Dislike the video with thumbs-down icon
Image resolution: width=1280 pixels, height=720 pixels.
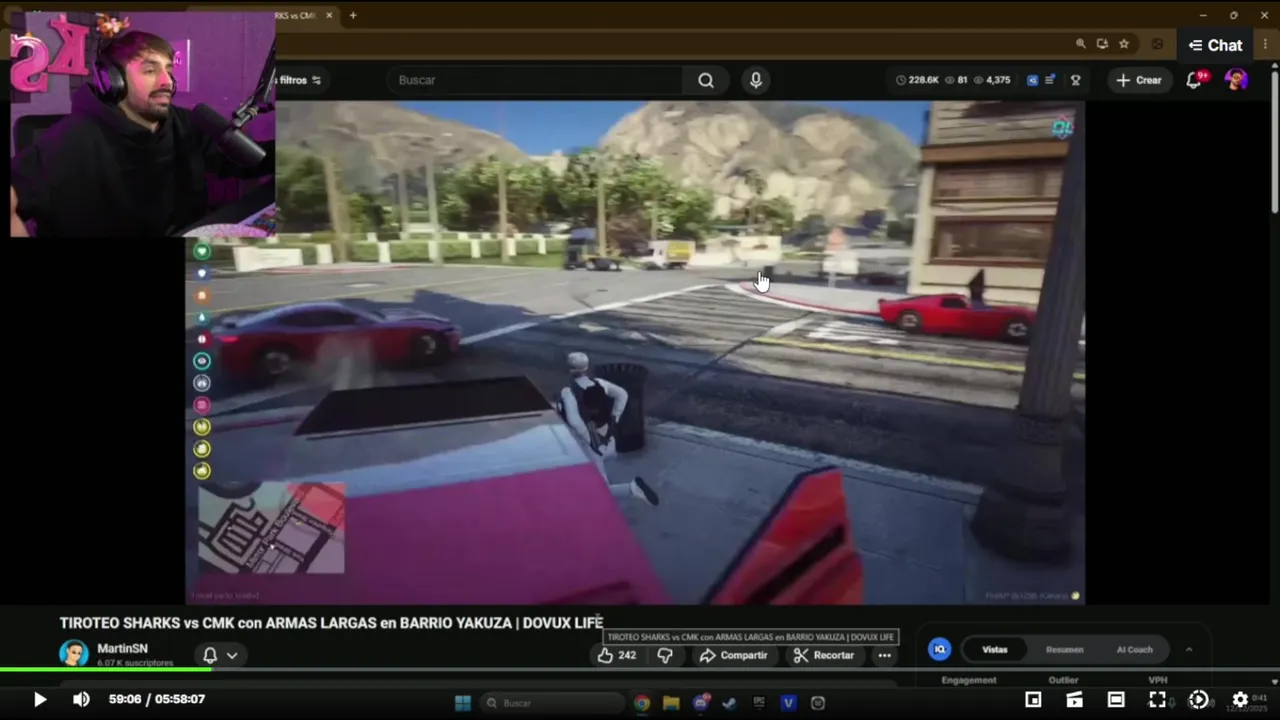(664, 655)
